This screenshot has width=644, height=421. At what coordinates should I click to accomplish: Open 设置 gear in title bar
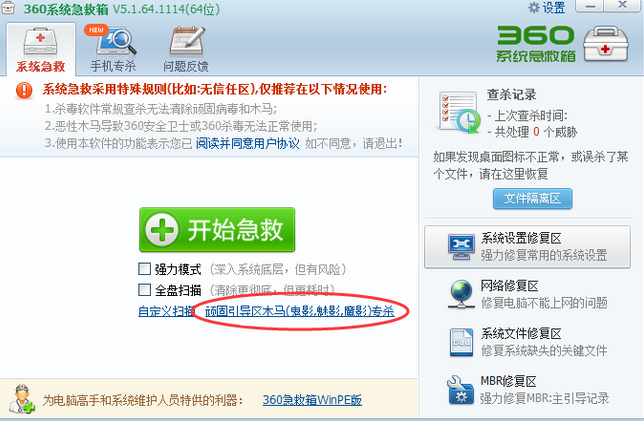547,7
